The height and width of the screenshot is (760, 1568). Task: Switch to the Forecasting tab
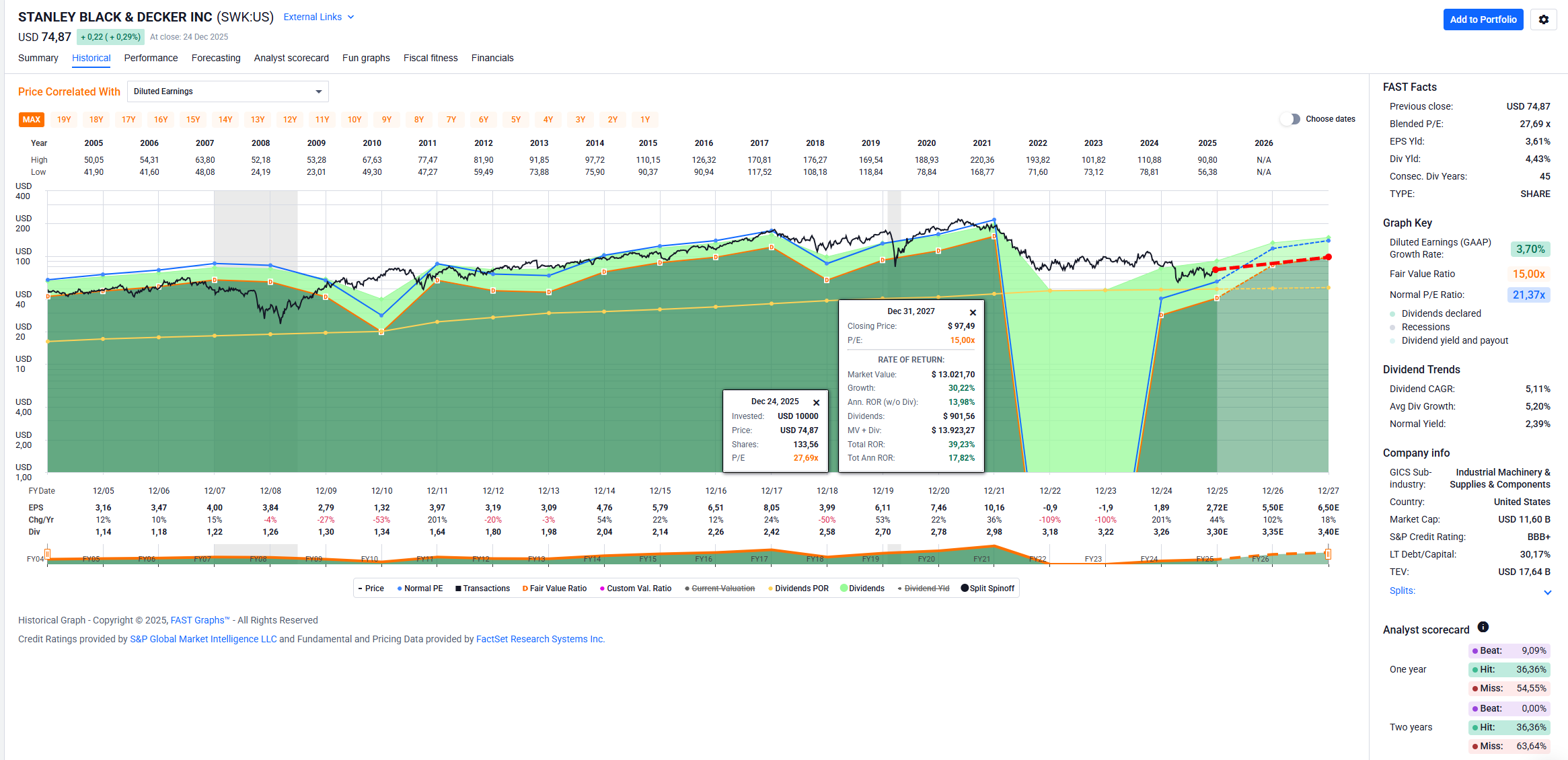click(x=216, y=58)
